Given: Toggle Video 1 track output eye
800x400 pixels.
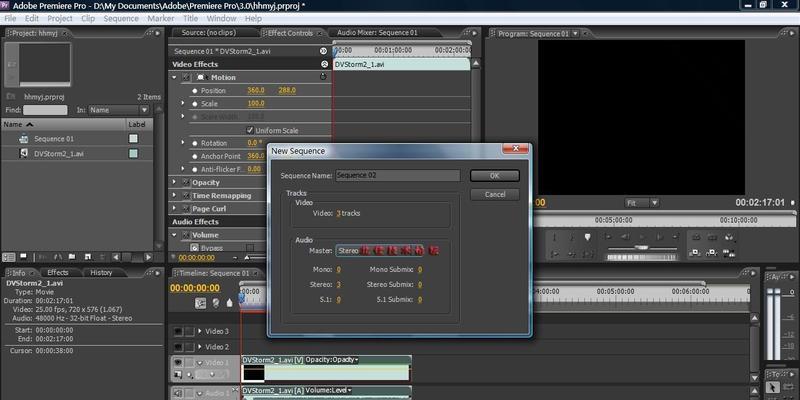Looking at the screenshot, I should 179,363.
